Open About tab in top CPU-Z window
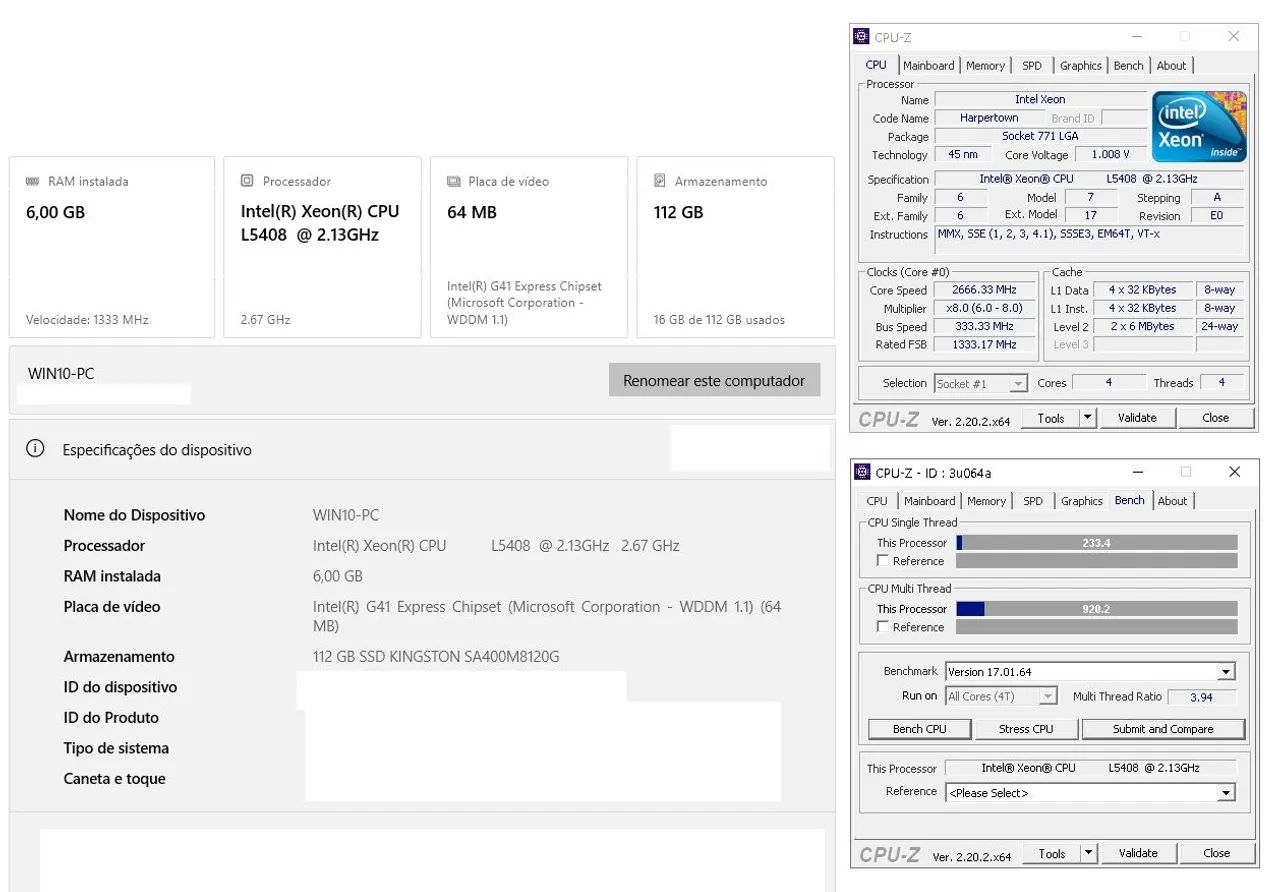1280x892 pixels. tap(1172, 66)
